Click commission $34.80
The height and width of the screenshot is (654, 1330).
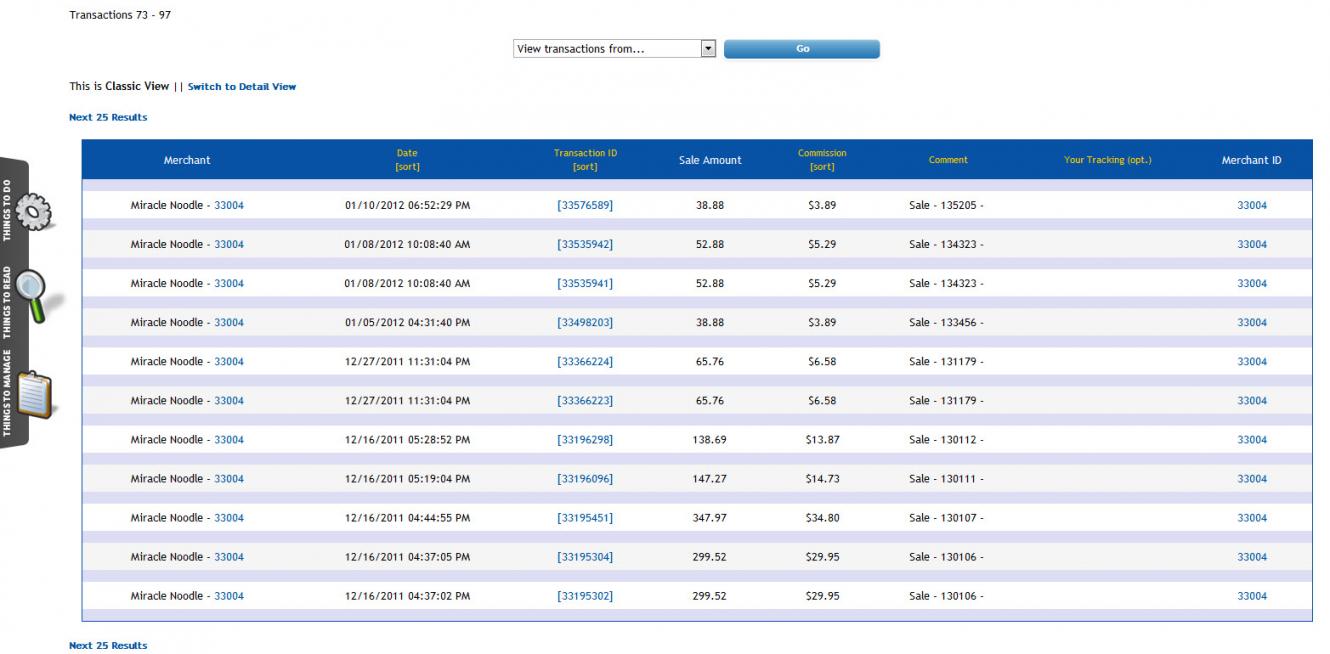(x=822, y=517)
